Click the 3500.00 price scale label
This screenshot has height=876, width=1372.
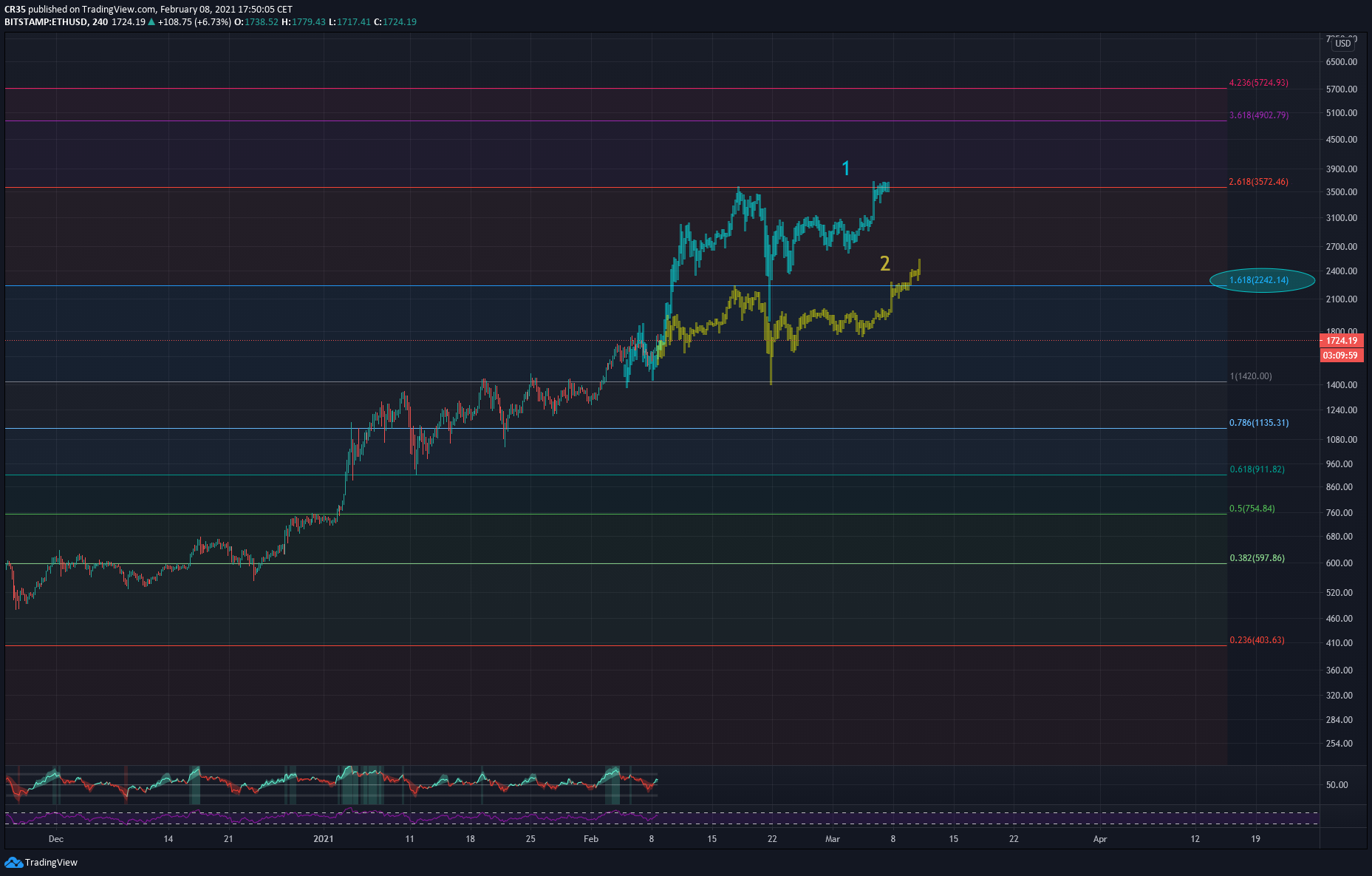[x=1342, y=192]
